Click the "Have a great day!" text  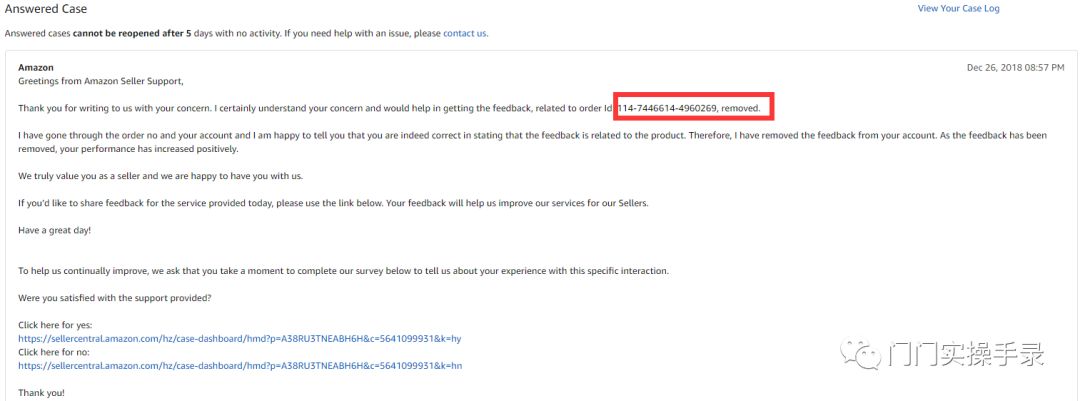(x=53, y=230)
